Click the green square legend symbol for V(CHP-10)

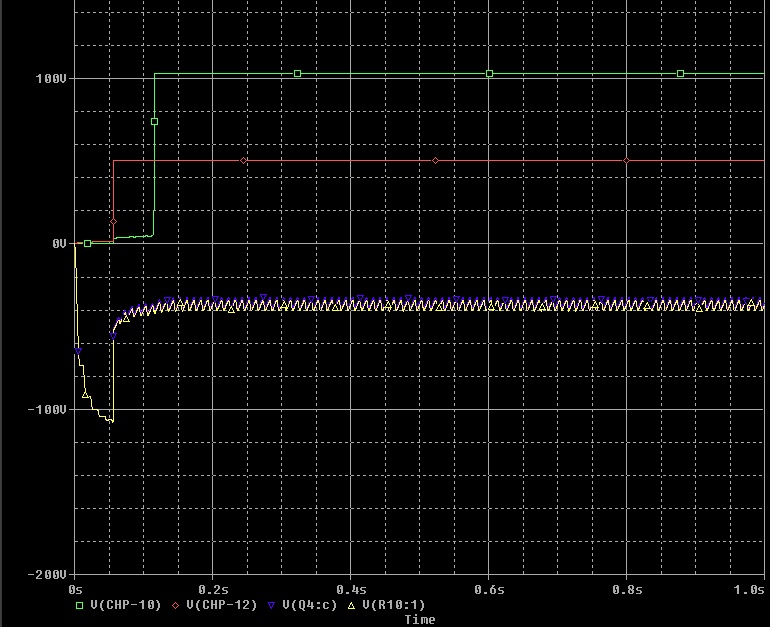tap(79, 605)
